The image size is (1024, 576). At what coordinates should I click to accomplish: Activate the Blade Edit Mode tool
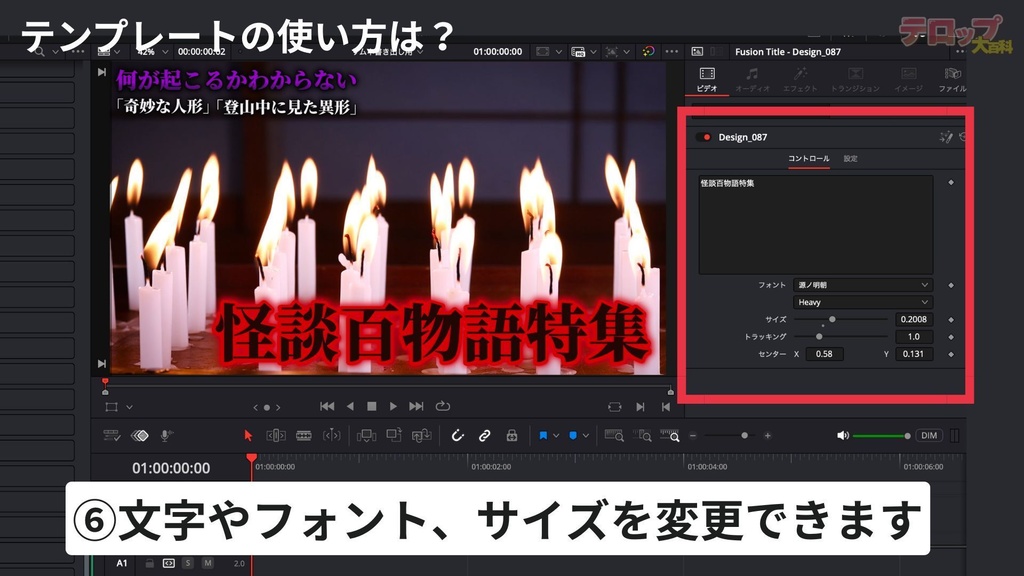click(303, 434)
